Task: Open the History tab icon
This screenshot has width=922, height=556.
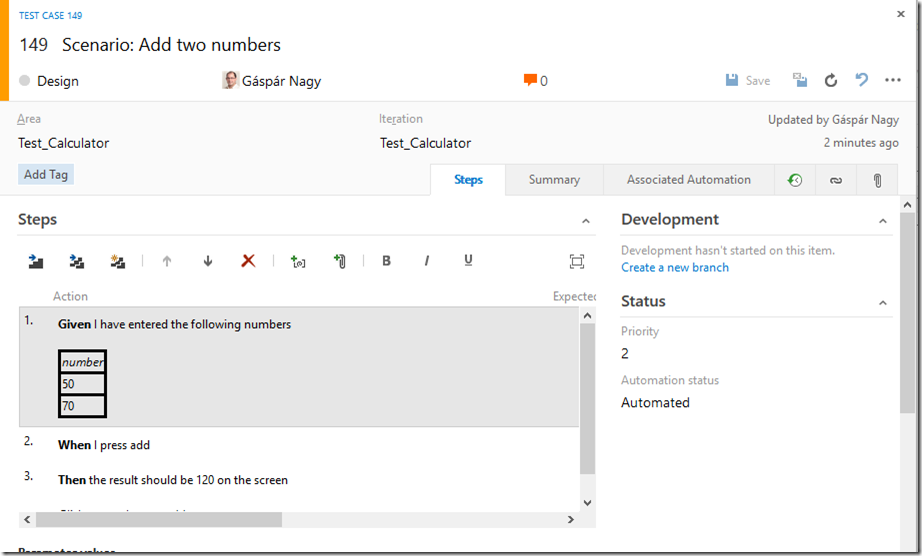Action: coord(795,180)
